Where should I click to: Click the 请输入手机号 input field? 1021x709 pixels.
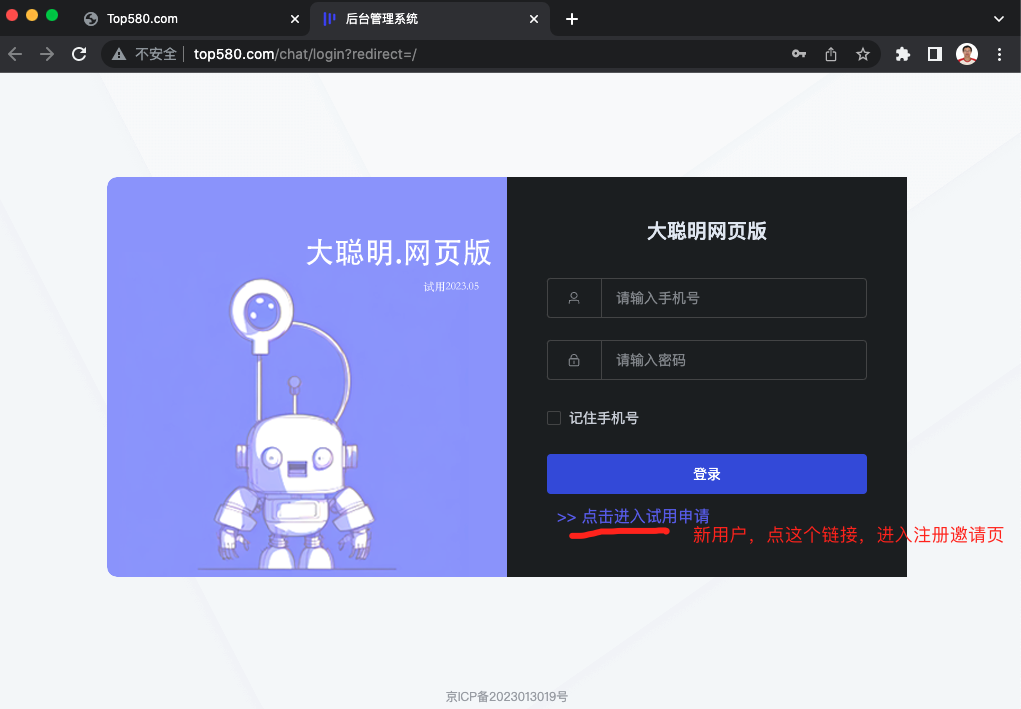click(734, 297)
